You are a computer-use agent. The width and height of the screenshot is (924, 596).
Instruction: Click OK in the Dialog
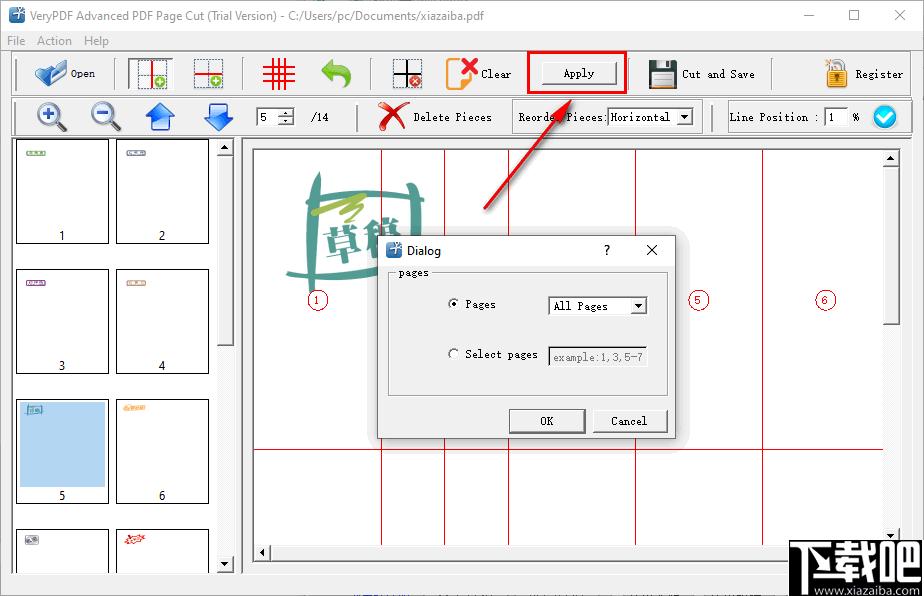tap(547, 421)
